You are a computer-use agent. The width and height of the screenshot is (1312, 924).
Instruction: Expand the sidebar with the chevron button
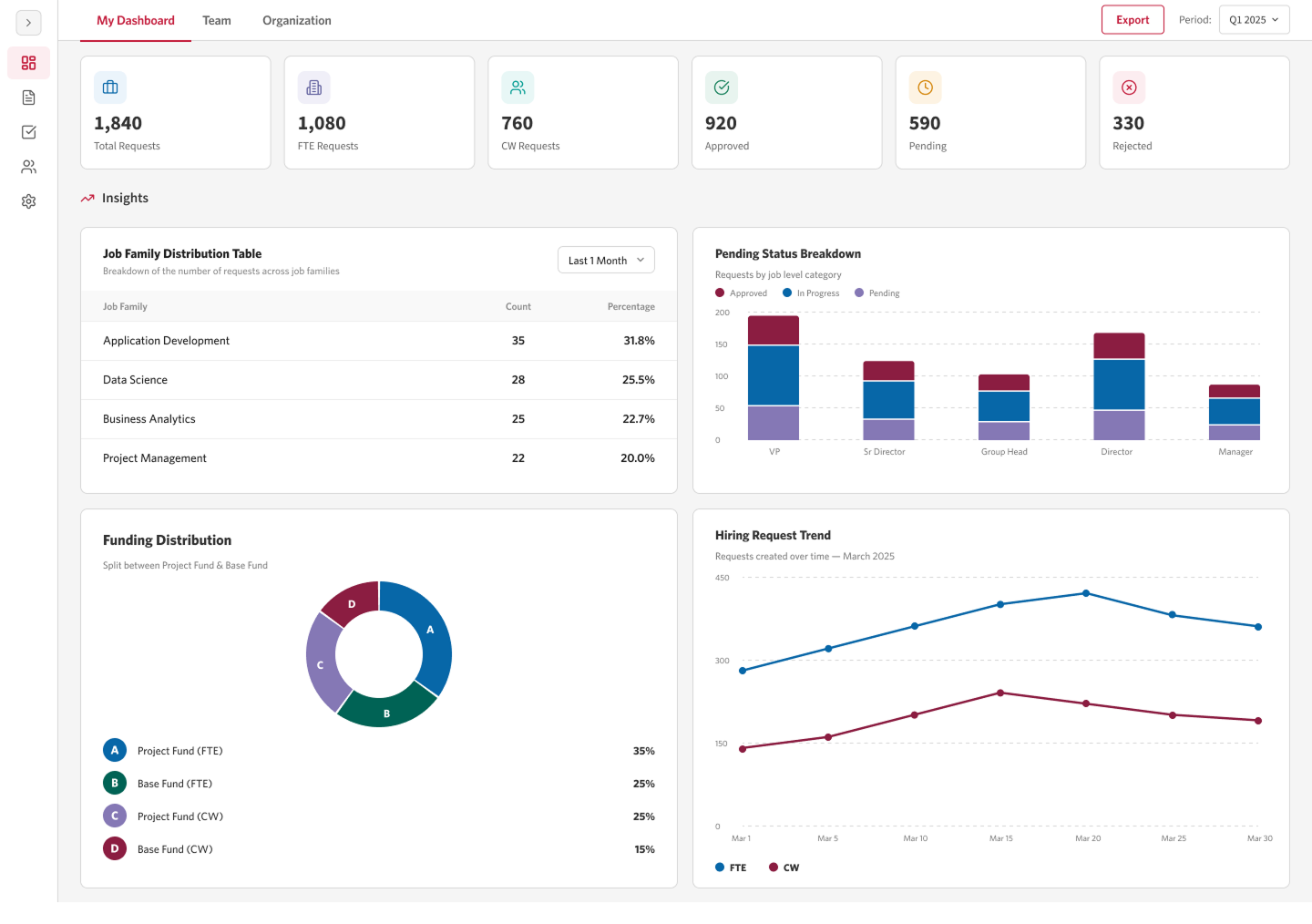28,23
